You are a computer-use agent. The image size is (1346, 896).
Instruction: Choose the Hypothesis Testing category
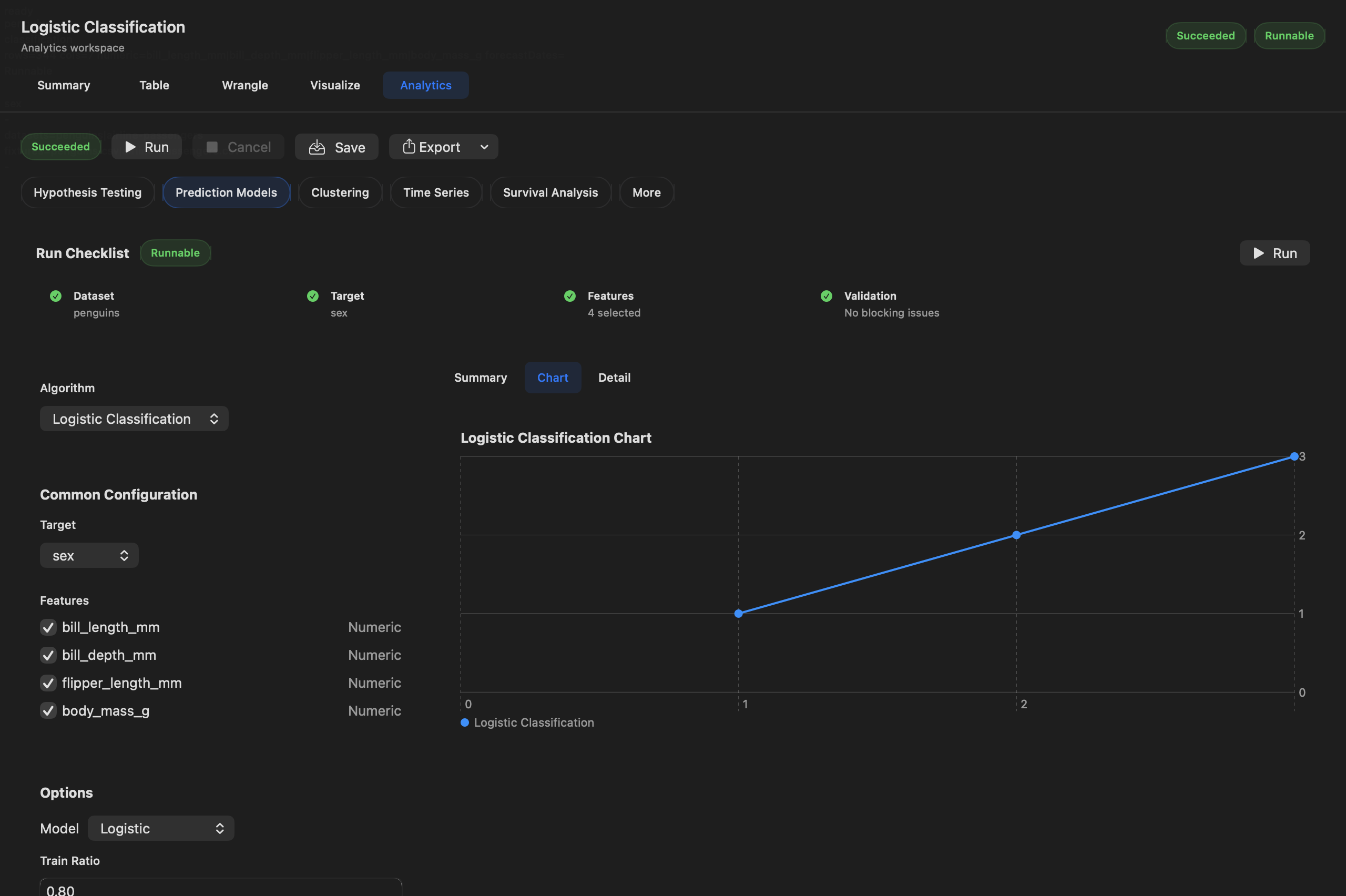point(87,192)
